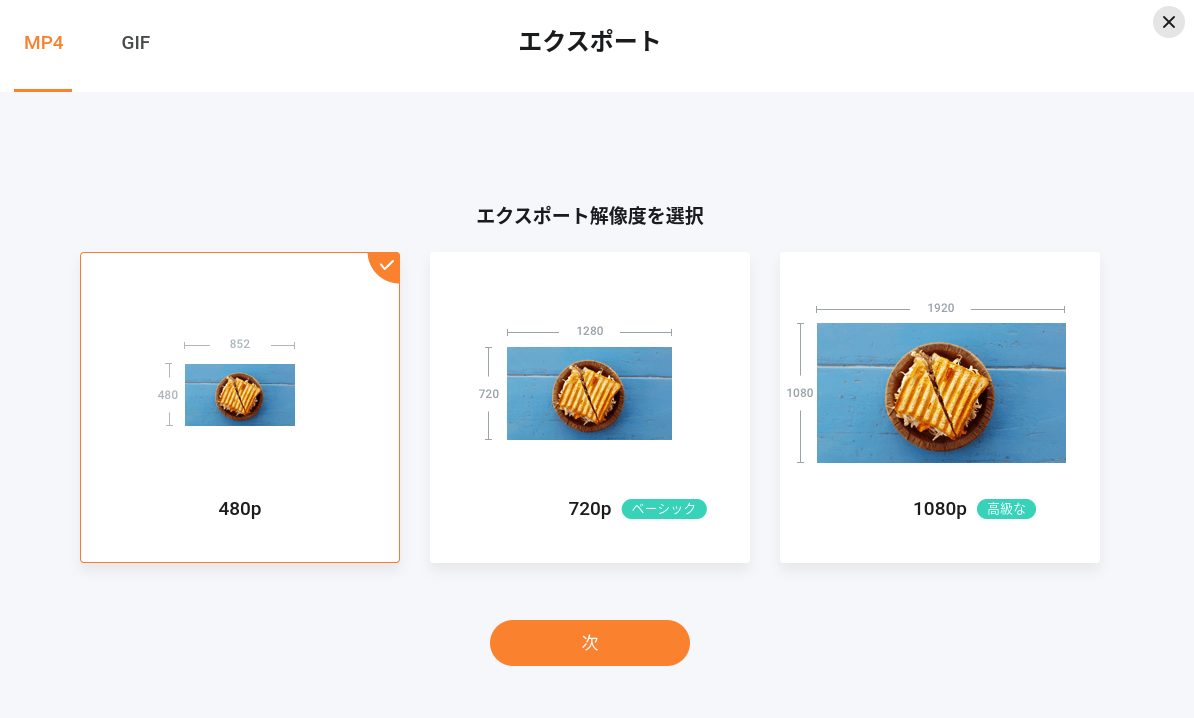Click the 480p label text
Screen dimensions: 1194x718
pos(240,509)
